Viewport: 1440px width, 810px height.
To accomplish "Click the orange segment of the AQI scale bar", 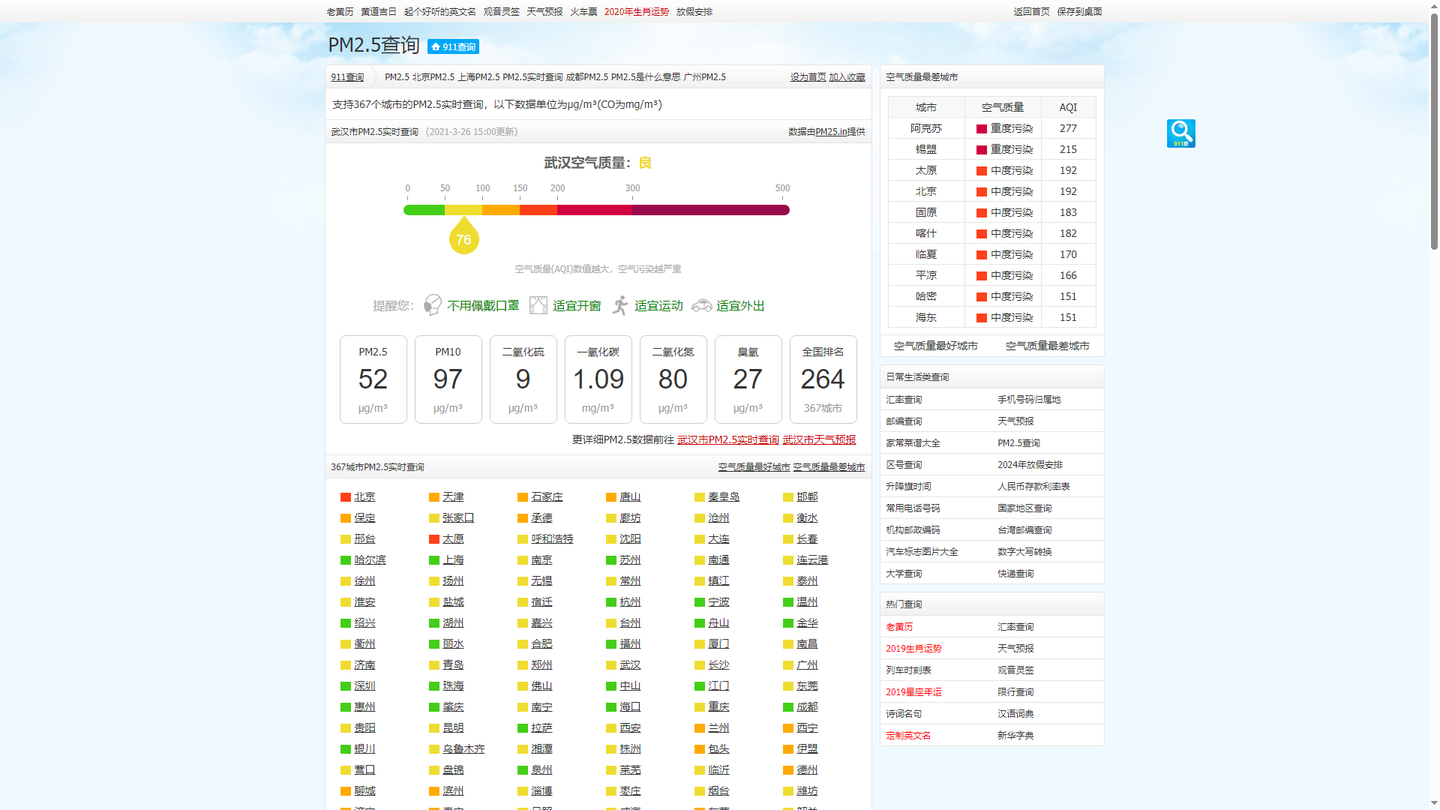I will click(501, 210).
